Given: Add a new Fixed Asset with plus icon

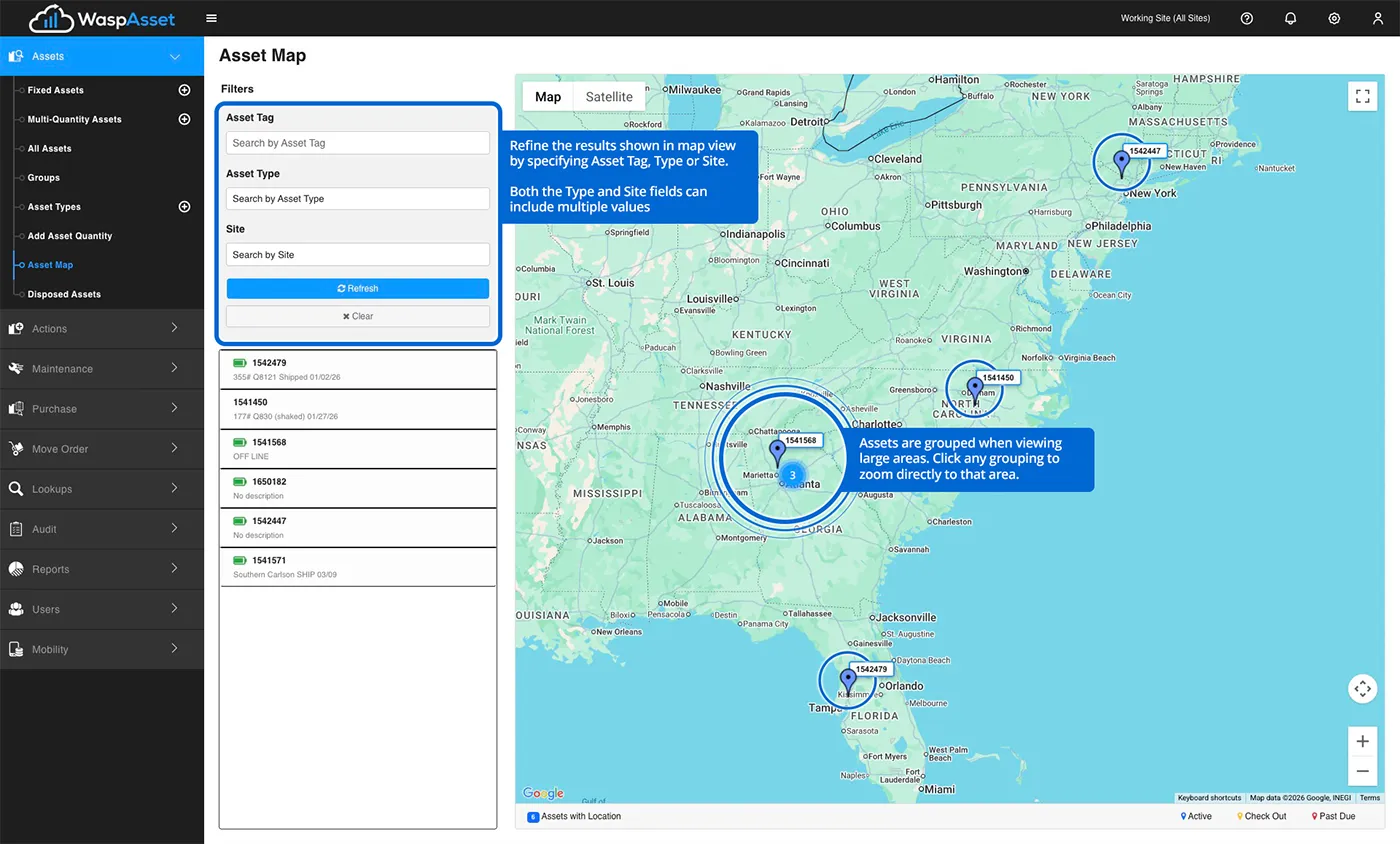Looking at the screenshot, I should tap(184, 90).
